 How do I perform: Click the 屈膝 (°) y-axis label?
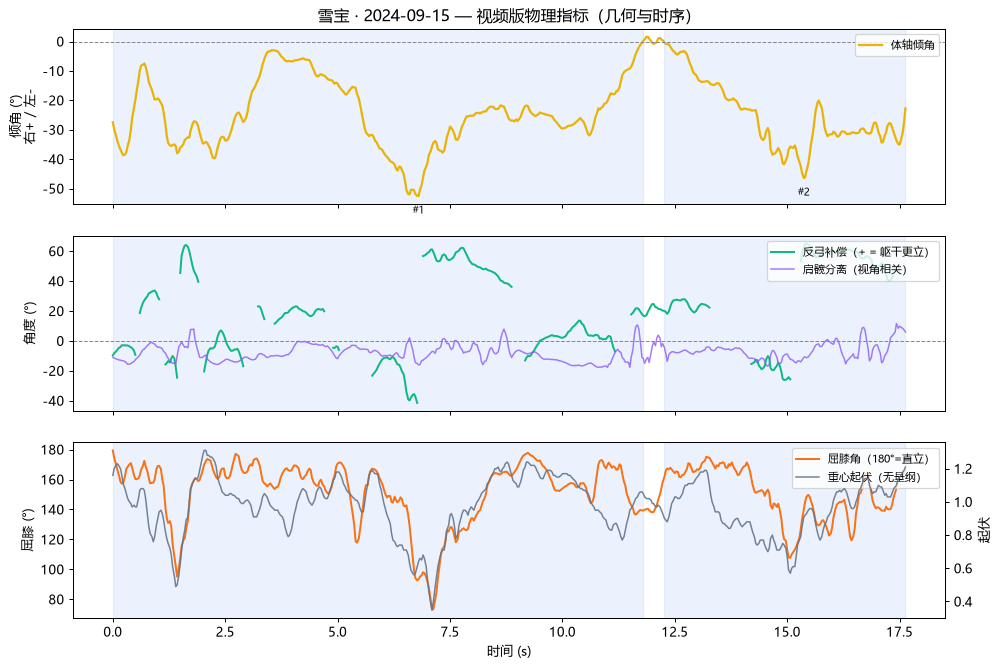[x=27, y=530]
